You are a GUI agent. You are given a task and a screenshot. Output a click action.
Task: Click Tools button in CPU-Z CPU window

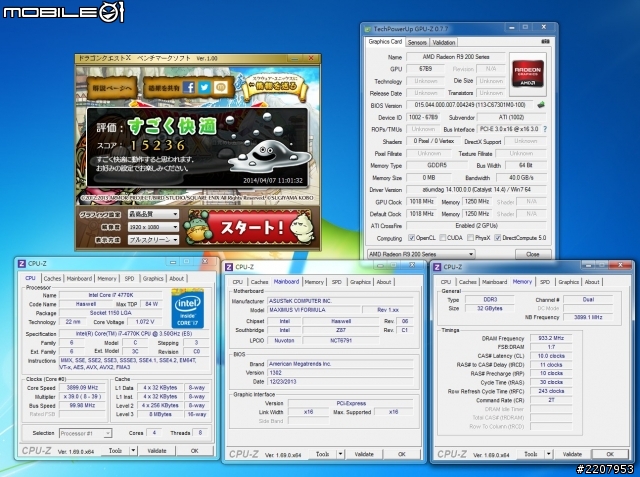[x=115, y=450]
